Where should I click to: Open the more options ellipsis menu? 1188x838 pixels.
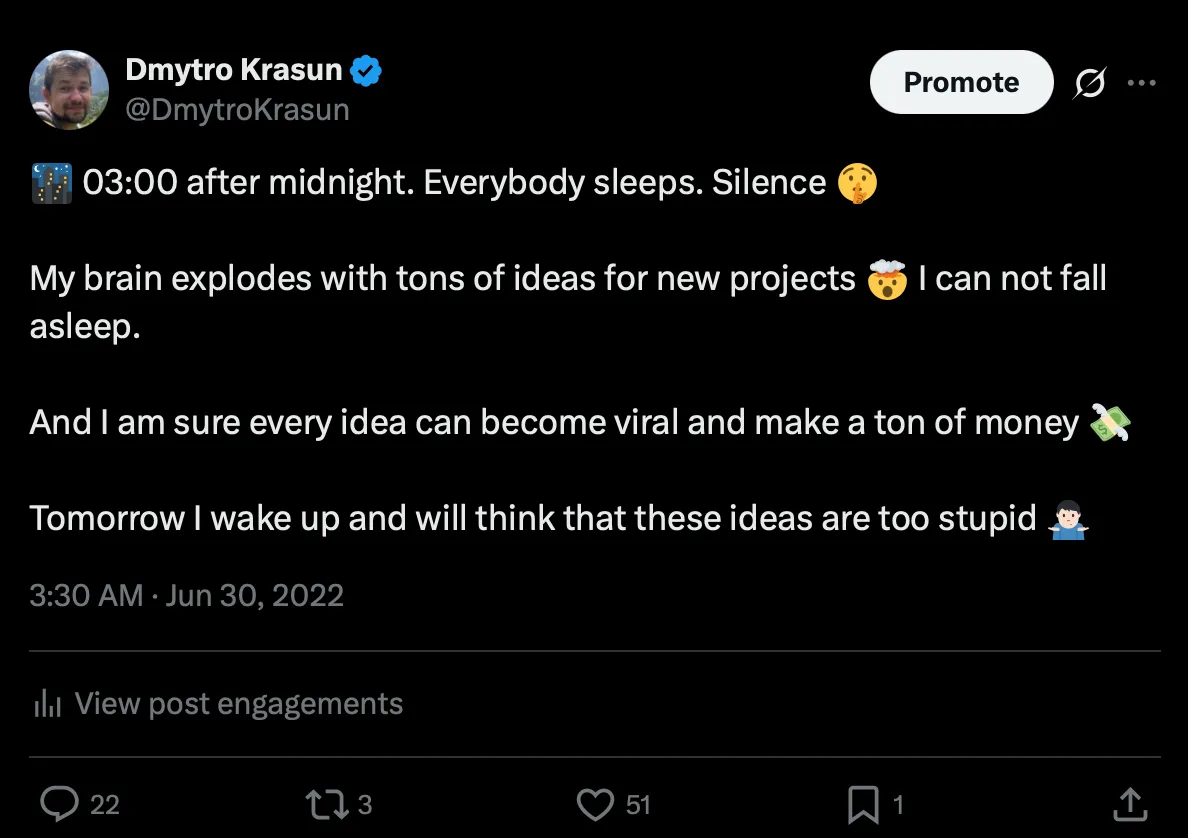coord(1142,83)
